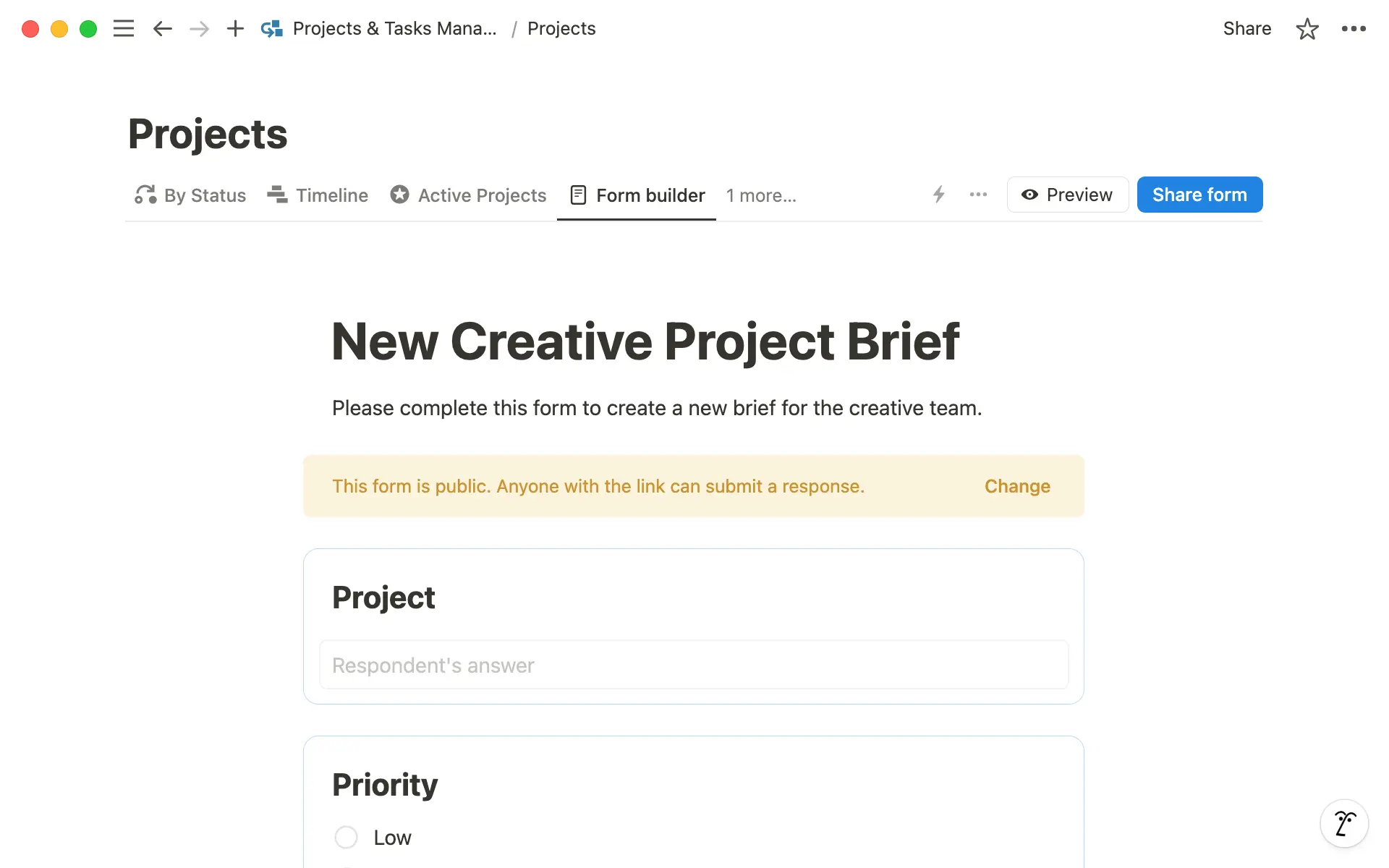Viewport: 1389px width, 868px height.
Task: Open a new tab with the plus icon
Action: tap(234, 28)
